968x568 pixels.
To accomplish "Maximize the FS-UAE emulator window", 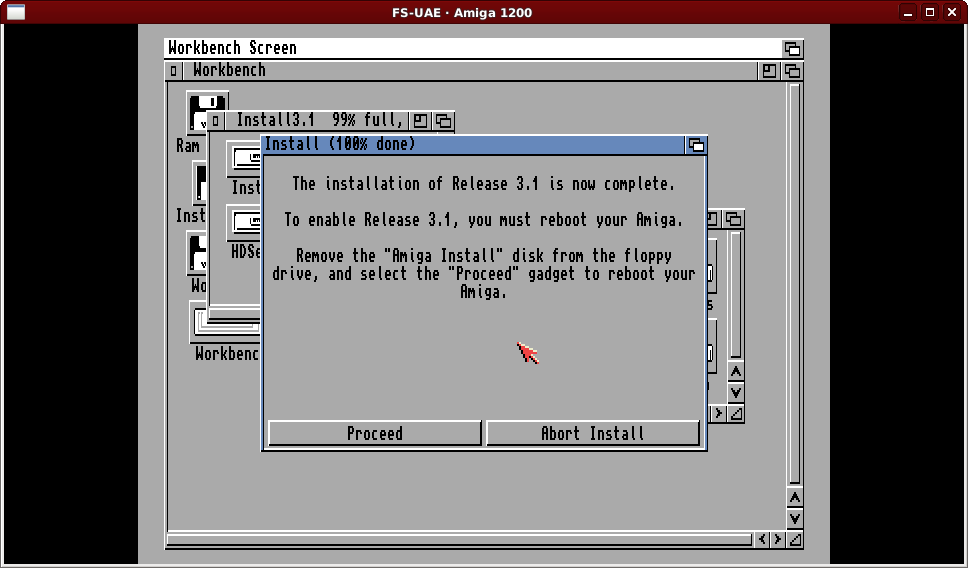I will point(930,12).
